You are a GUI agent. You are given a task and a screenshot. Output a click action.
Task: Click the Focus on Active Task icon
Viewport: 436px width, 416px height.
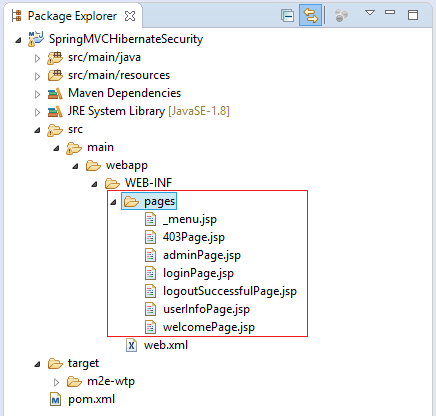point(341,15)
